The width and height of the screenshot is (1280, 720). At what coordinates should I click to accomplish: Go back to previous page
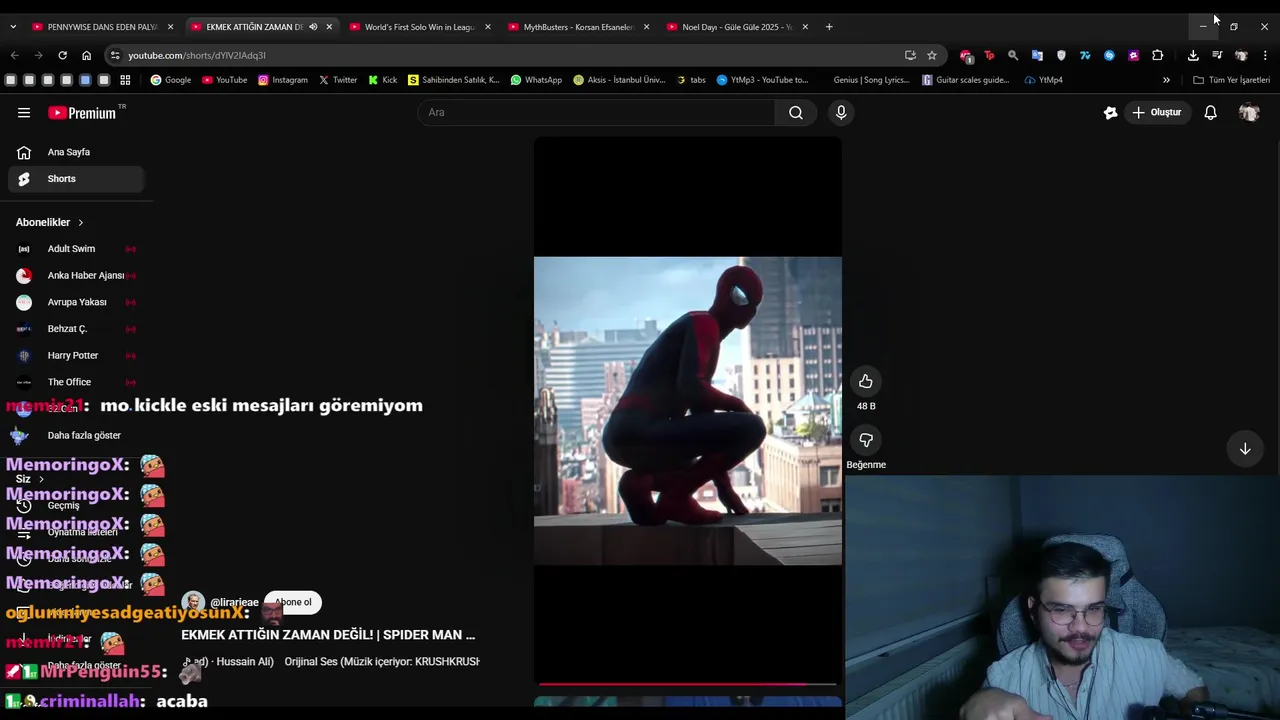14,55
